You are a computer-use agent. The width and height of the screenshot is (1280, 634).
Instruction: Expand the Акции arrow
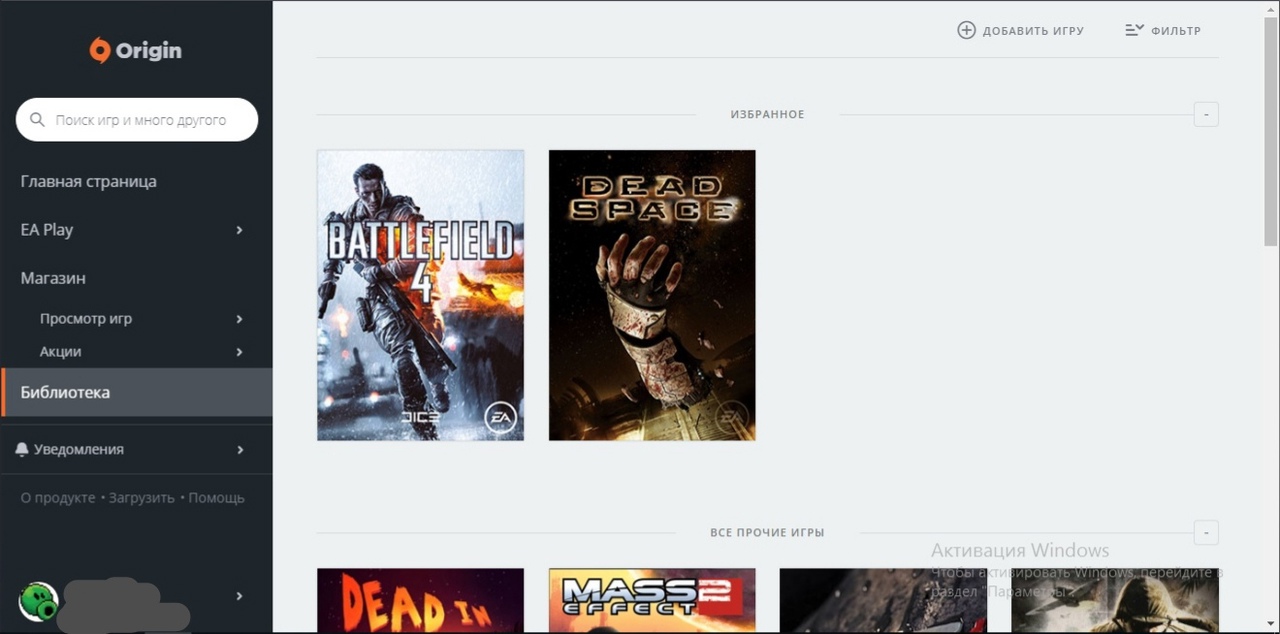click(239, 352)
